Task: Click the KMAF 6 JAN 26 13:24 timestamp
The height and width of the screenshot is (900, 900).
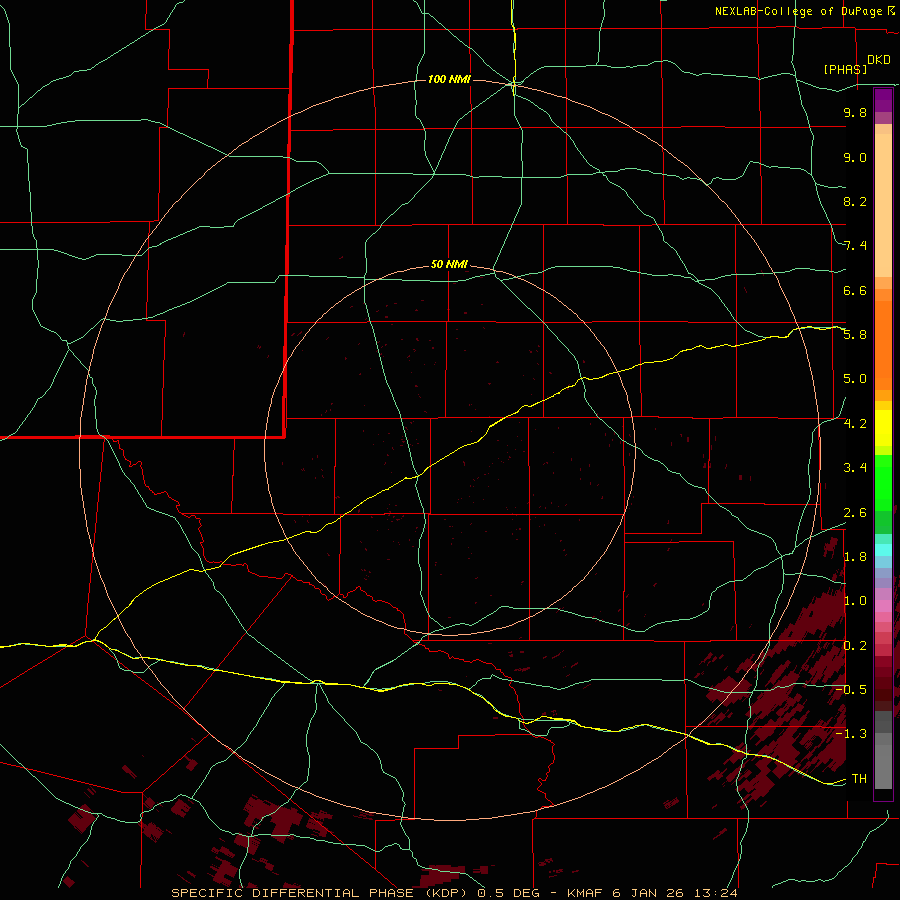Action: coord(652,893)
